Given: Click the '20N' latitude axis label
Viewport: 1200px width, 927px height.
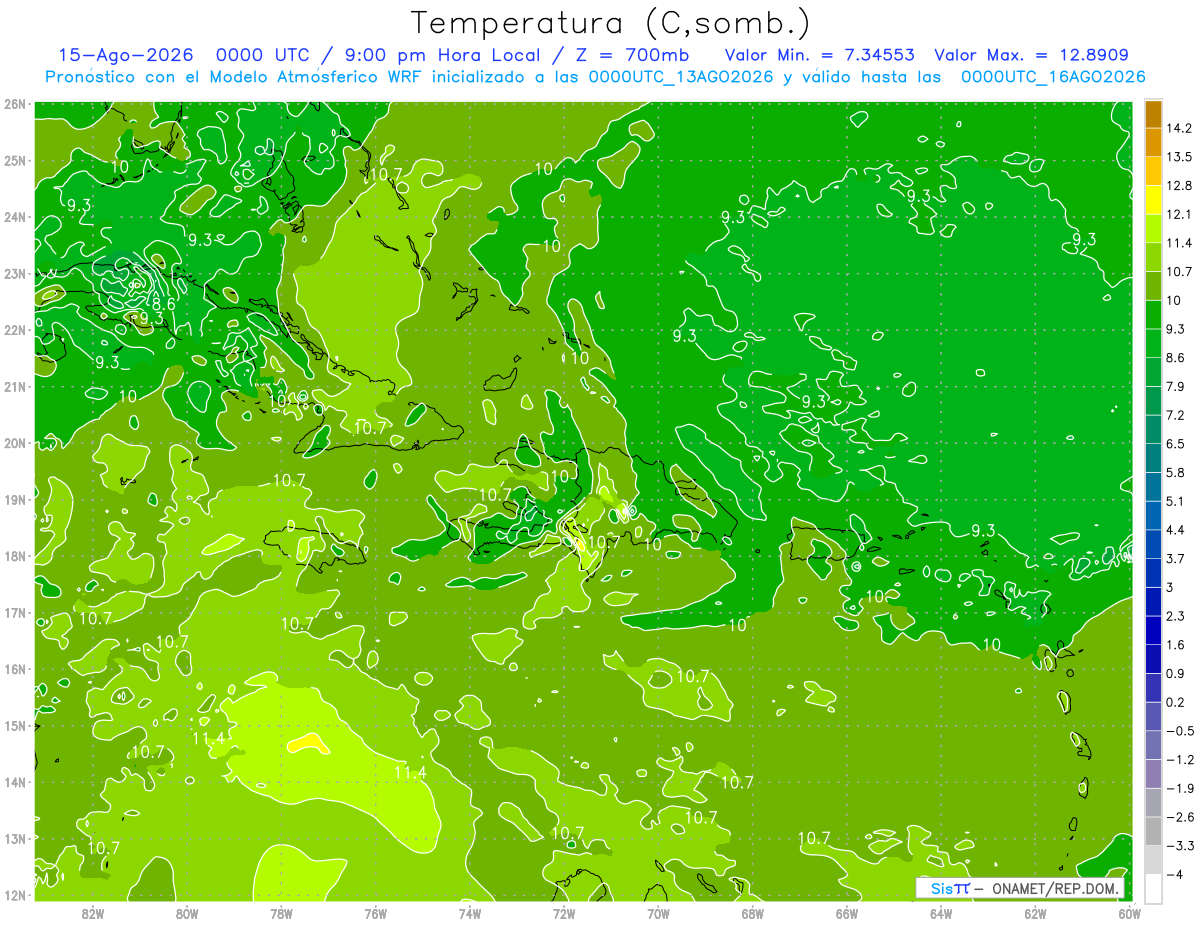Looking at the screenshot, I should (15, 443).
